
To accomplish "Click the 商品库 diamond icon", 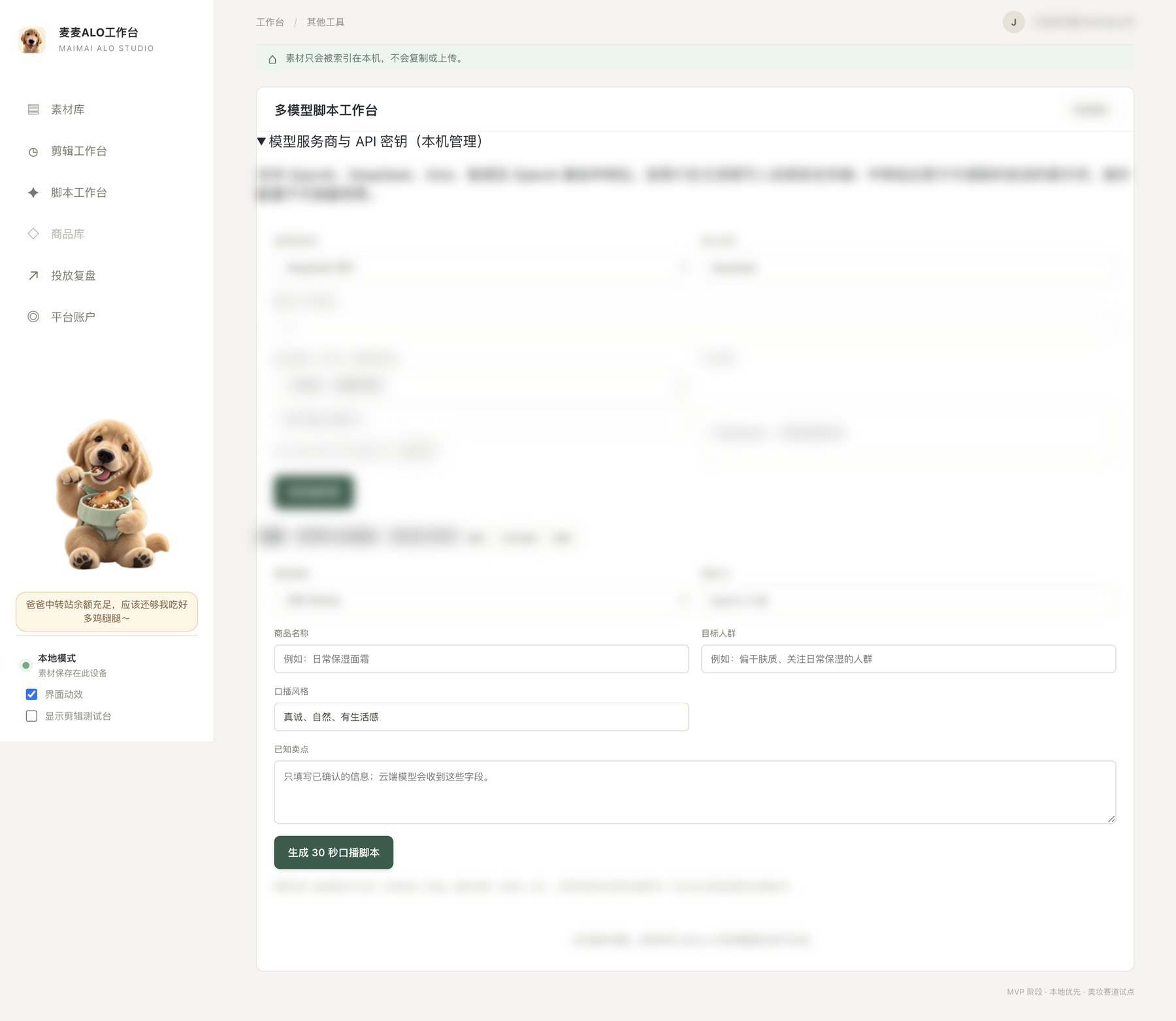I will pyautogui.click(x=33, y=233).
